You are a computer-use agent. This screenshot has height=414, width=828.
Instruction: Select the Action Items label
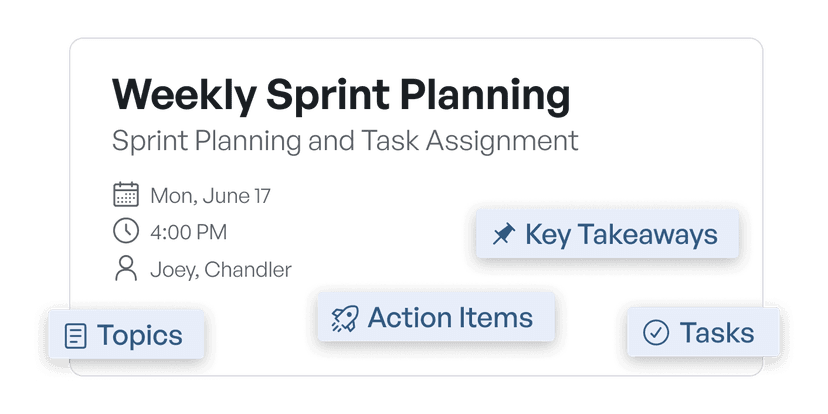point(450,317)
